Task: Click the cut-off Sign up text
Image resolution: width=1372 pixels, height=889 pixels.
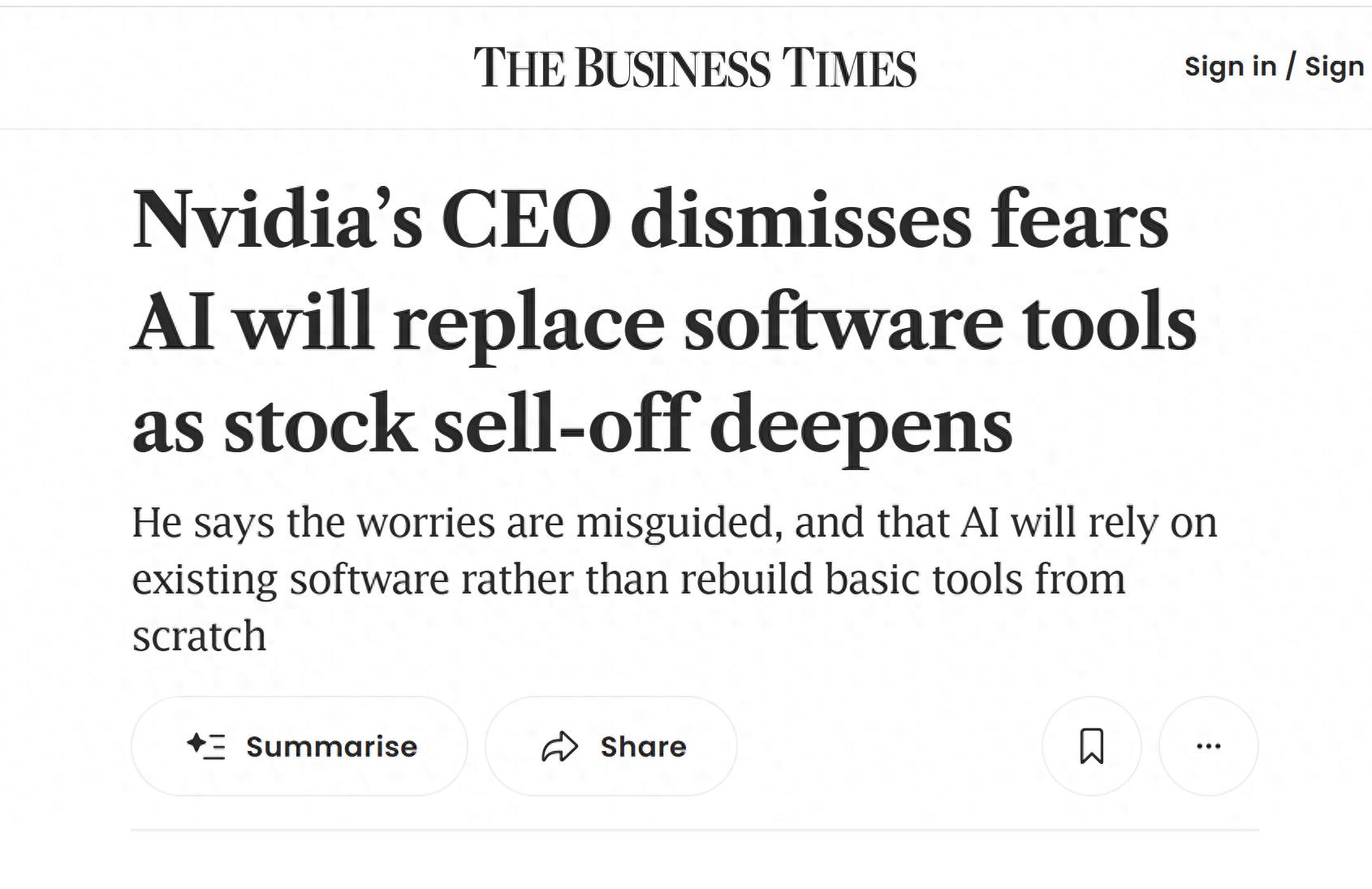Action: (x=1334, y=67)
